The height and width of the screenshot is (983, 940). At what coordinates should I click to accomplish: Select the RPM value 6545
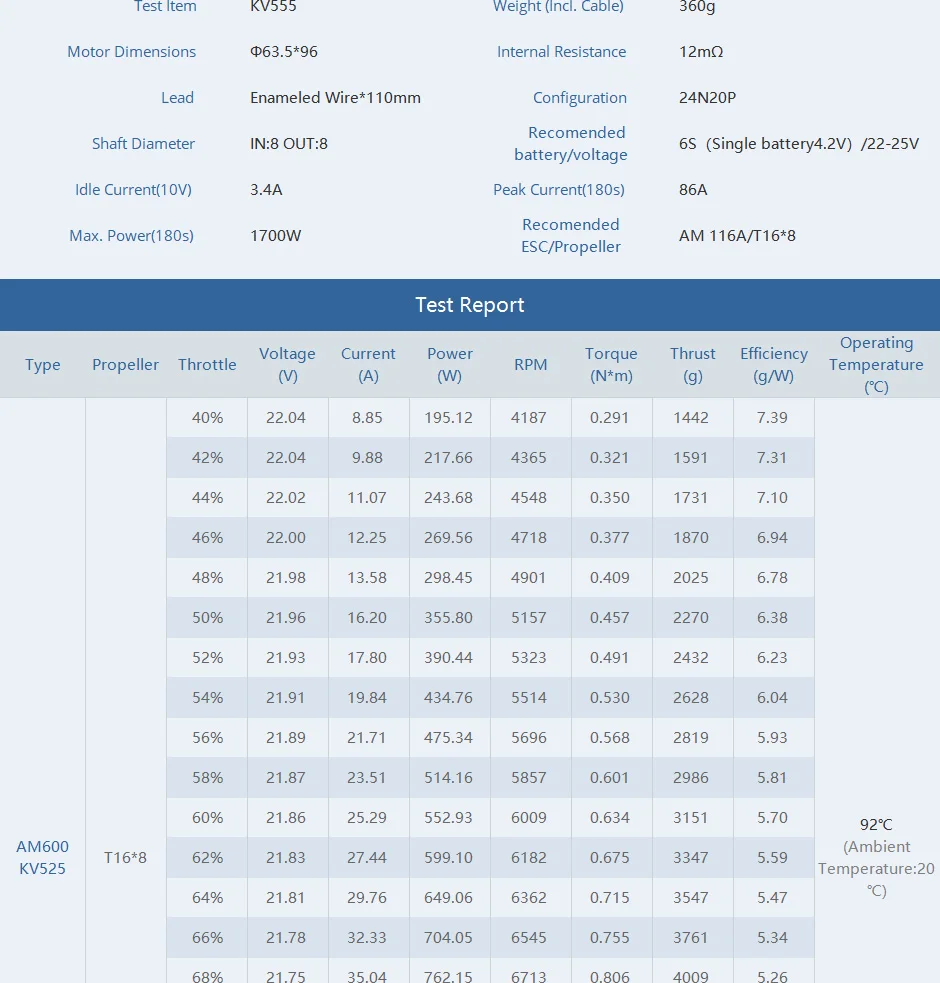pyautogui.click(x=529, y=937)
